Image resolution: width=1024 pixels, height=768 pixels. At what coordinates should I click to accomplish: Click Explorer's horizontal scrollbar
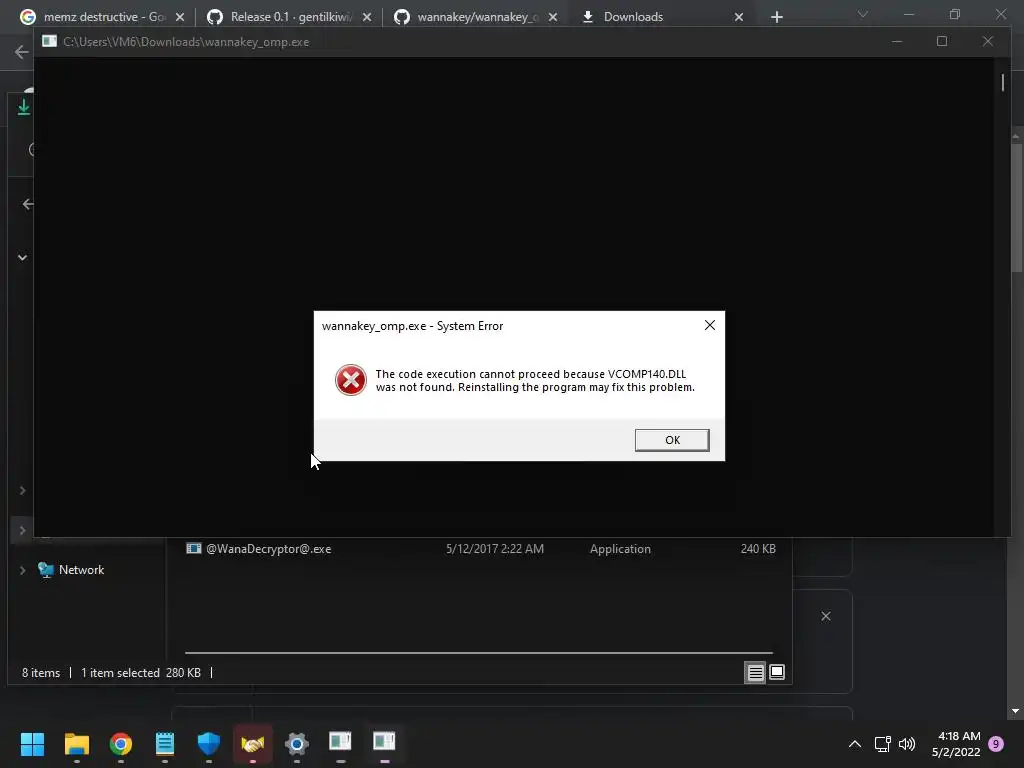479,652
